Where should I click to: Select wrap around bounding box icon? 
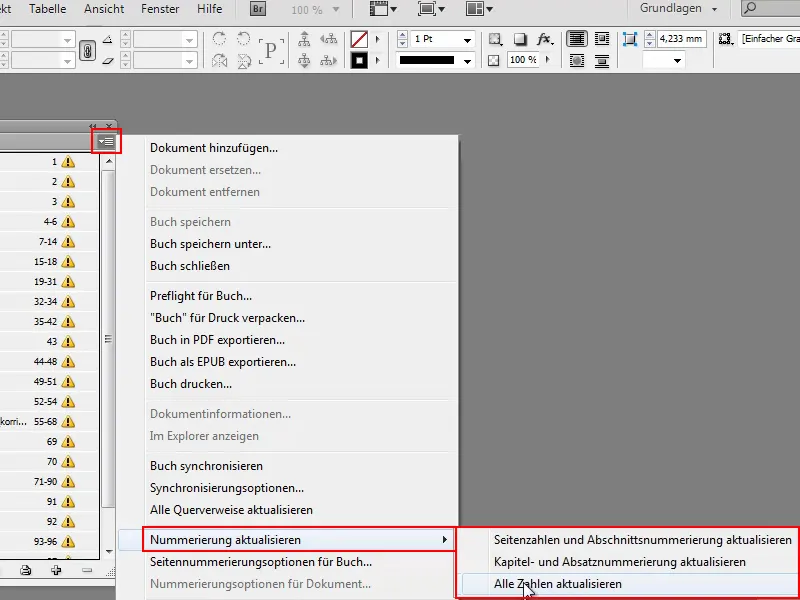602,39
